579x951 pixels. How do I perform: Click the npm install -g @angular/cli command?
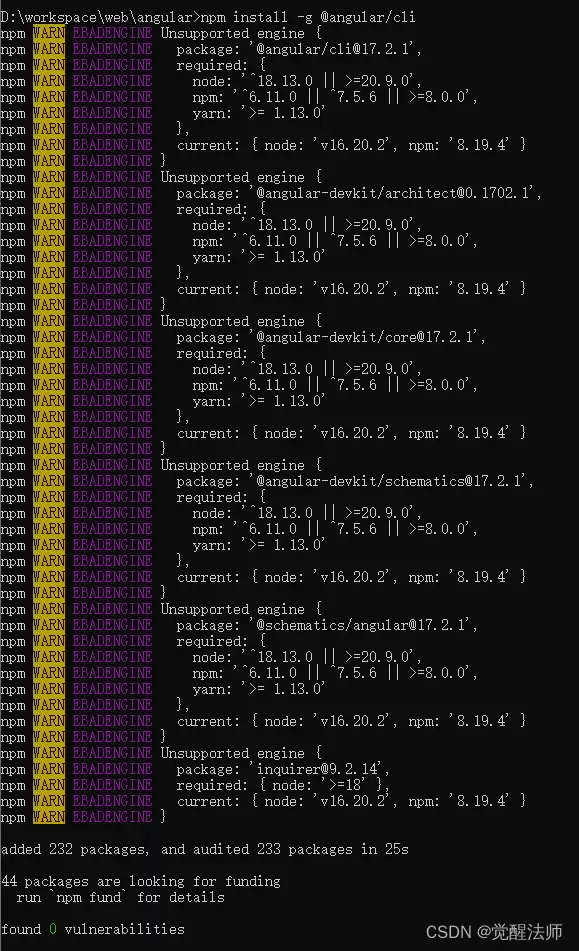[x=308, y=17]
